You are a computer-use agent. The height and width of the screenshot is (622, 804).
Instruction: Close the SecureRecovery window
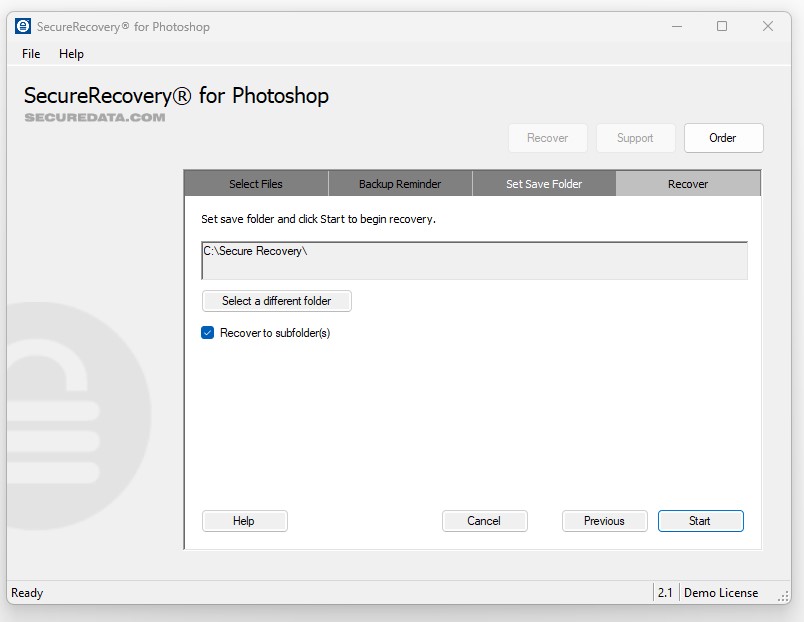point(768,27)
